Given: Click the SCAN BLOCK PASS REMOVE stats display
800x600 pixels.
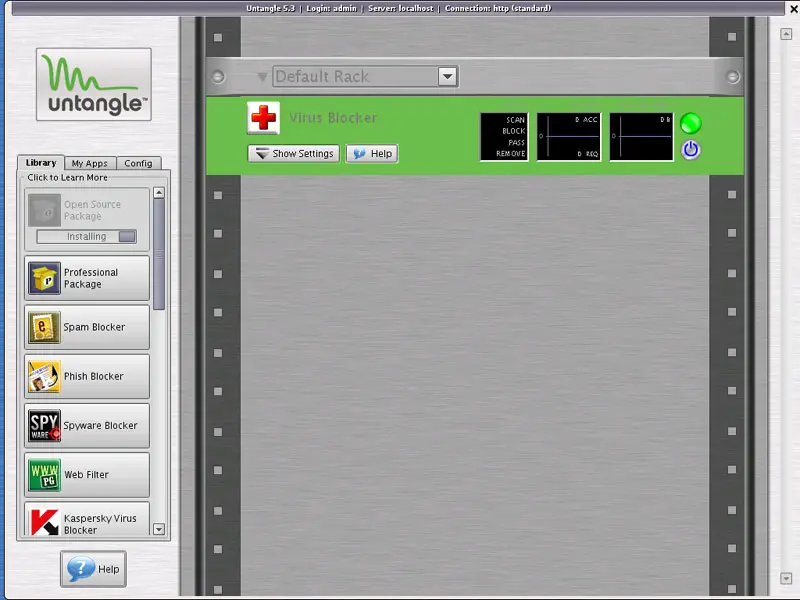Looking at the screenshot, I should (x=504, y=137).
